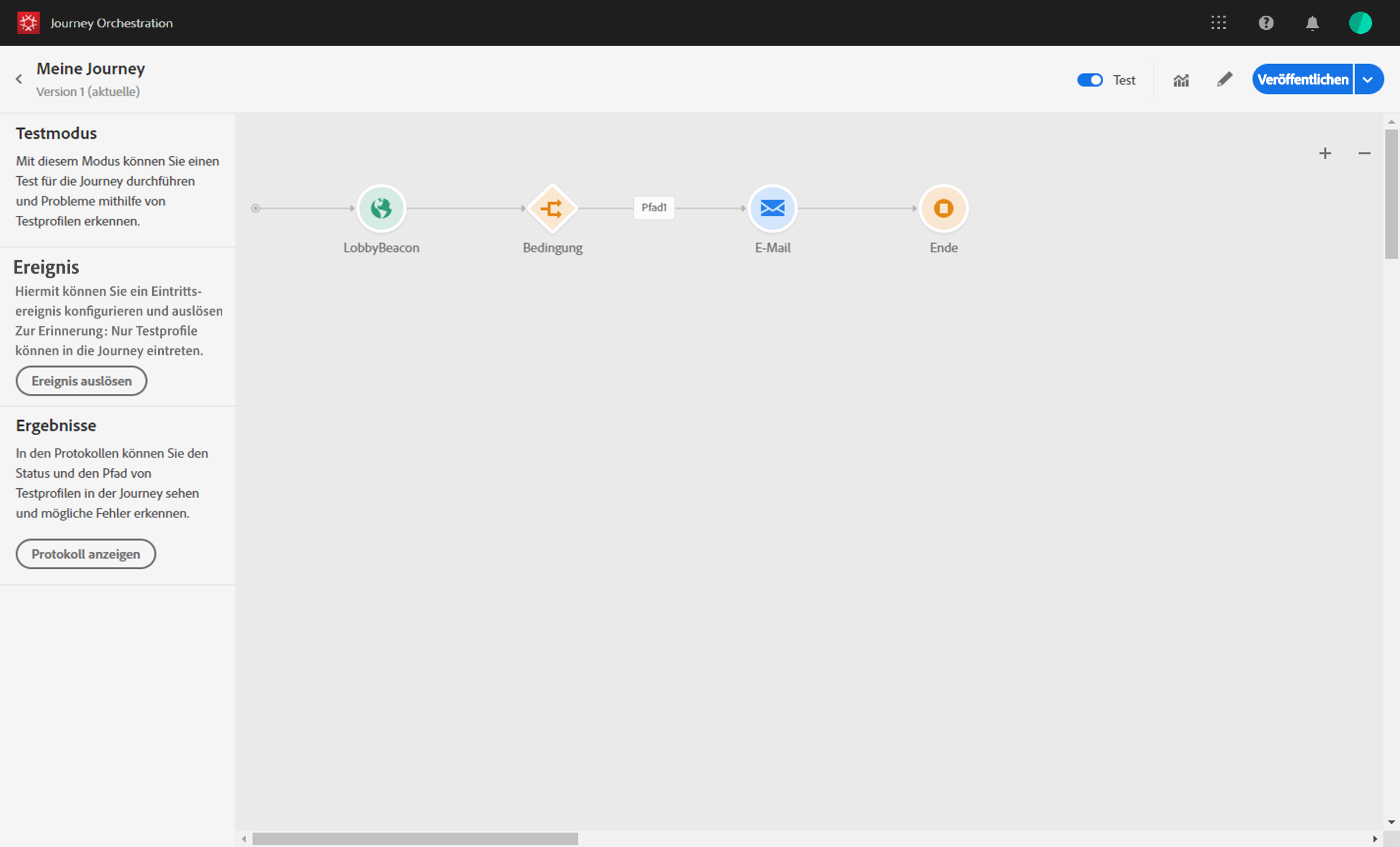Image resolution: width=1400 pixels, height=847 pixels.
Task: Go back using the left chevron
Action: tap(19, 79)
